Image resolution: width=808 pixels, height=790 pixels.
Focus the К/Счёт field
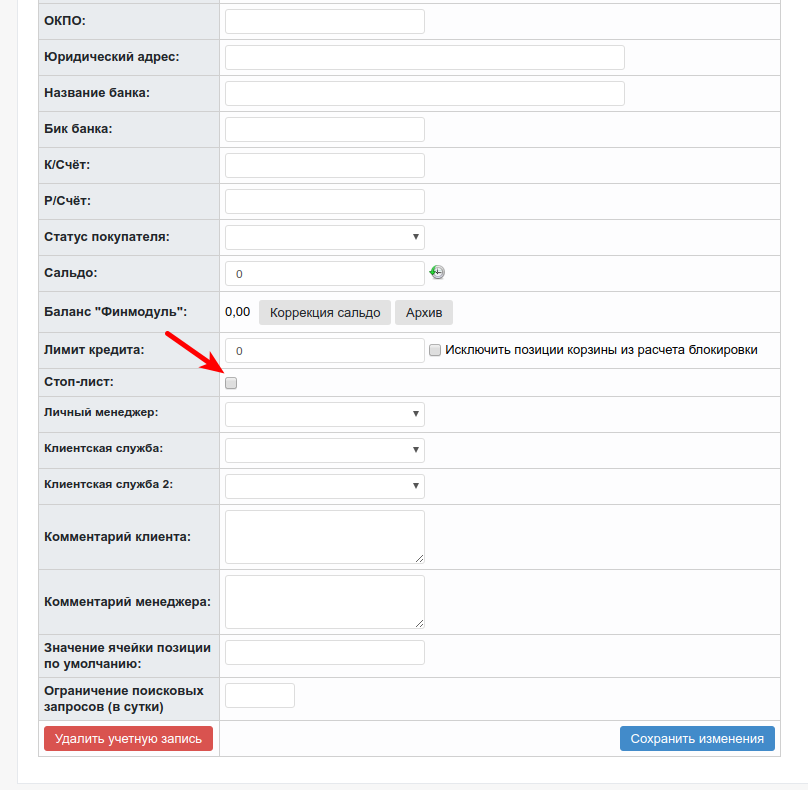coord(324,165)
